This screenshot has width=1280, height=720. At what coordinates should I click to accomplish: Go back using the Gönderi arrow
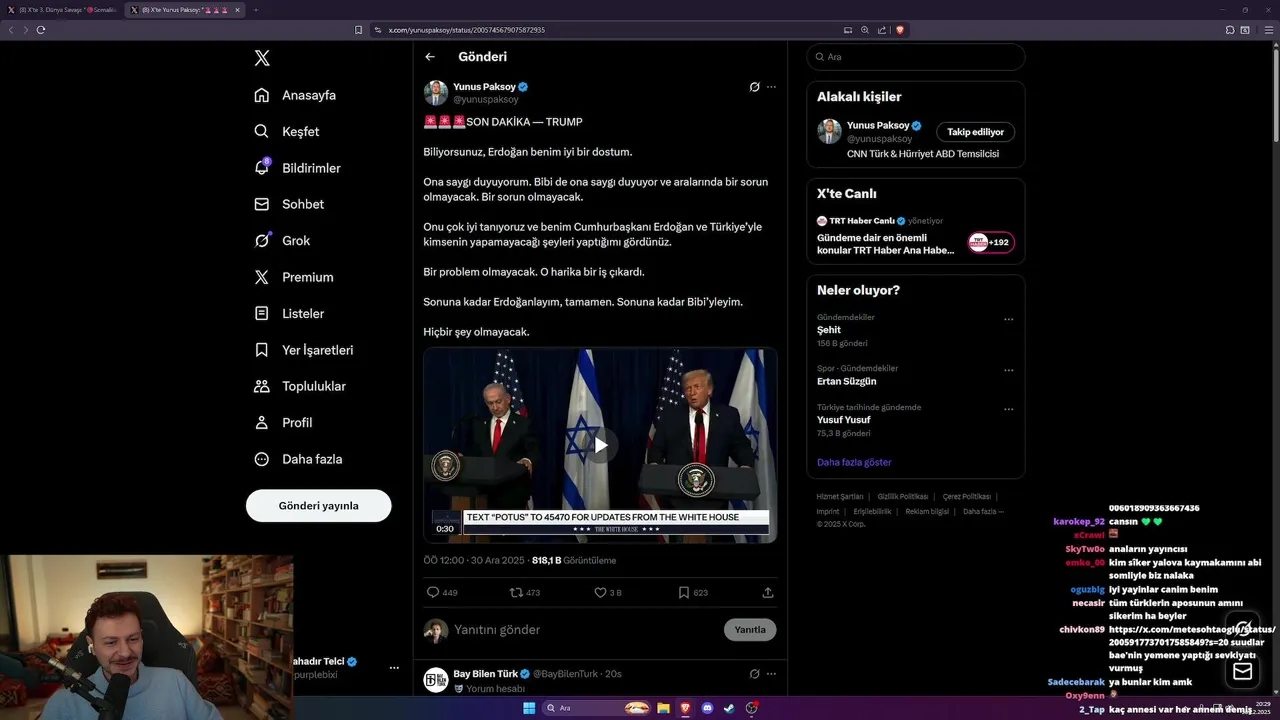click(430, 57)
